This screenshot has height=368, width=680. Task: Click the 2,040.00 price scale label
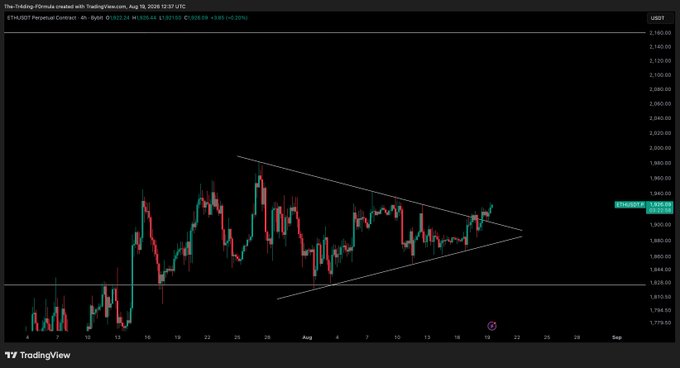pyautogui.click(x=660, y=118)
